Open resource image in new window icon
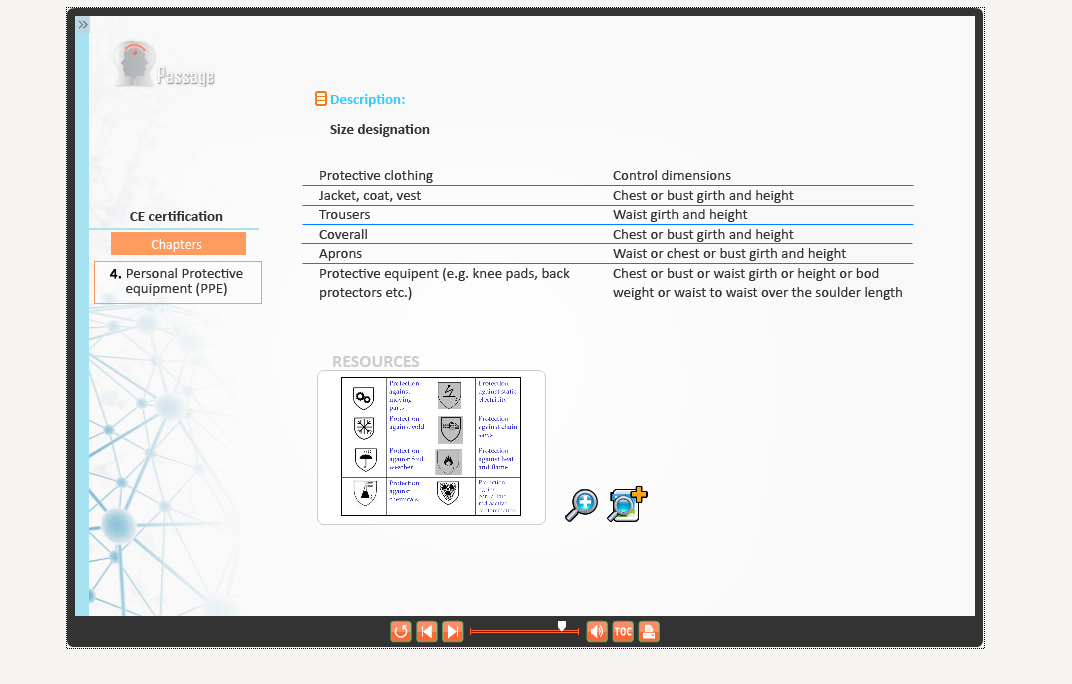Screen dimensions: 1072x684 [x=628, y=505]
